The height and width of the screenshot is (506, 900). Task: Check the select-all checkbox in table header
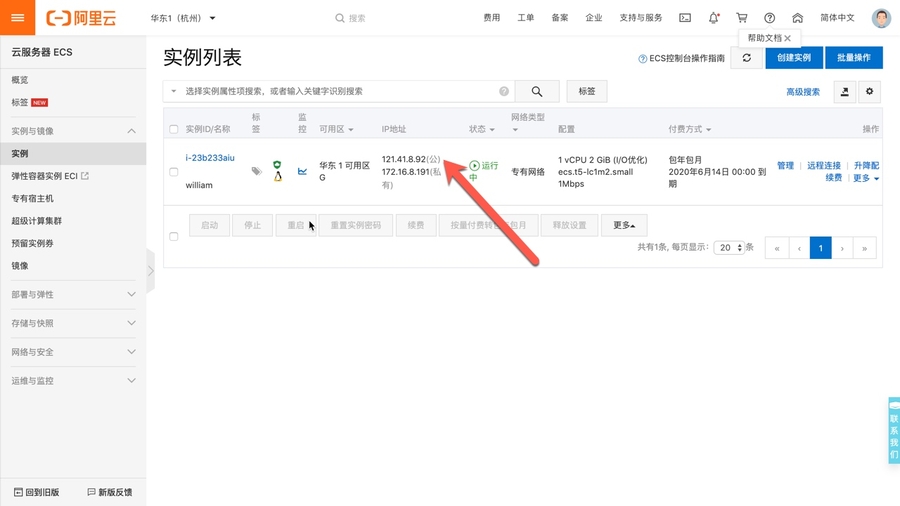click(174, 130)
